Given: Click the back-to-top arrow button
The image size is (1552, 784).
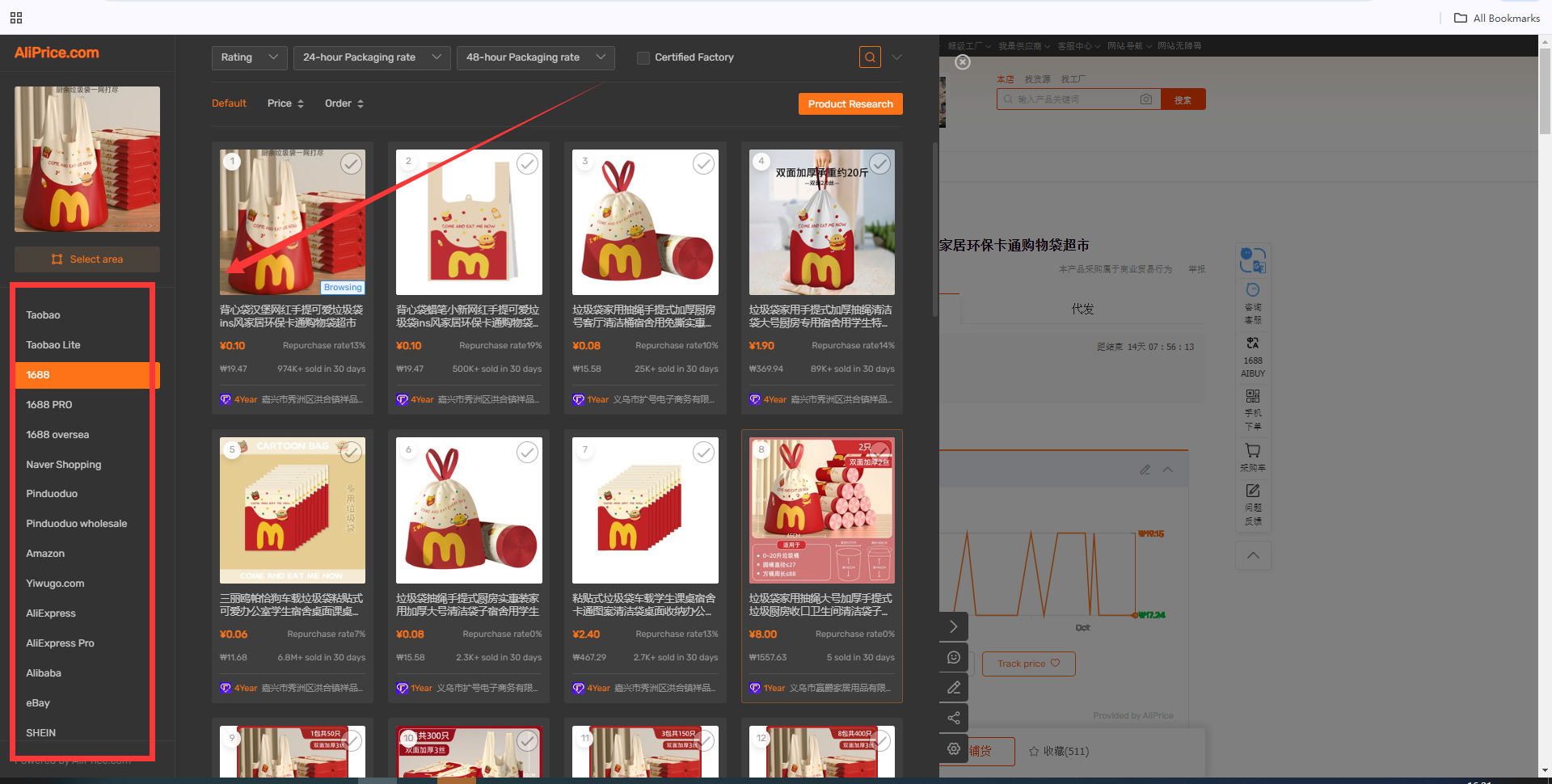Looking at the screenshot, I should [x=1253, y=555].
